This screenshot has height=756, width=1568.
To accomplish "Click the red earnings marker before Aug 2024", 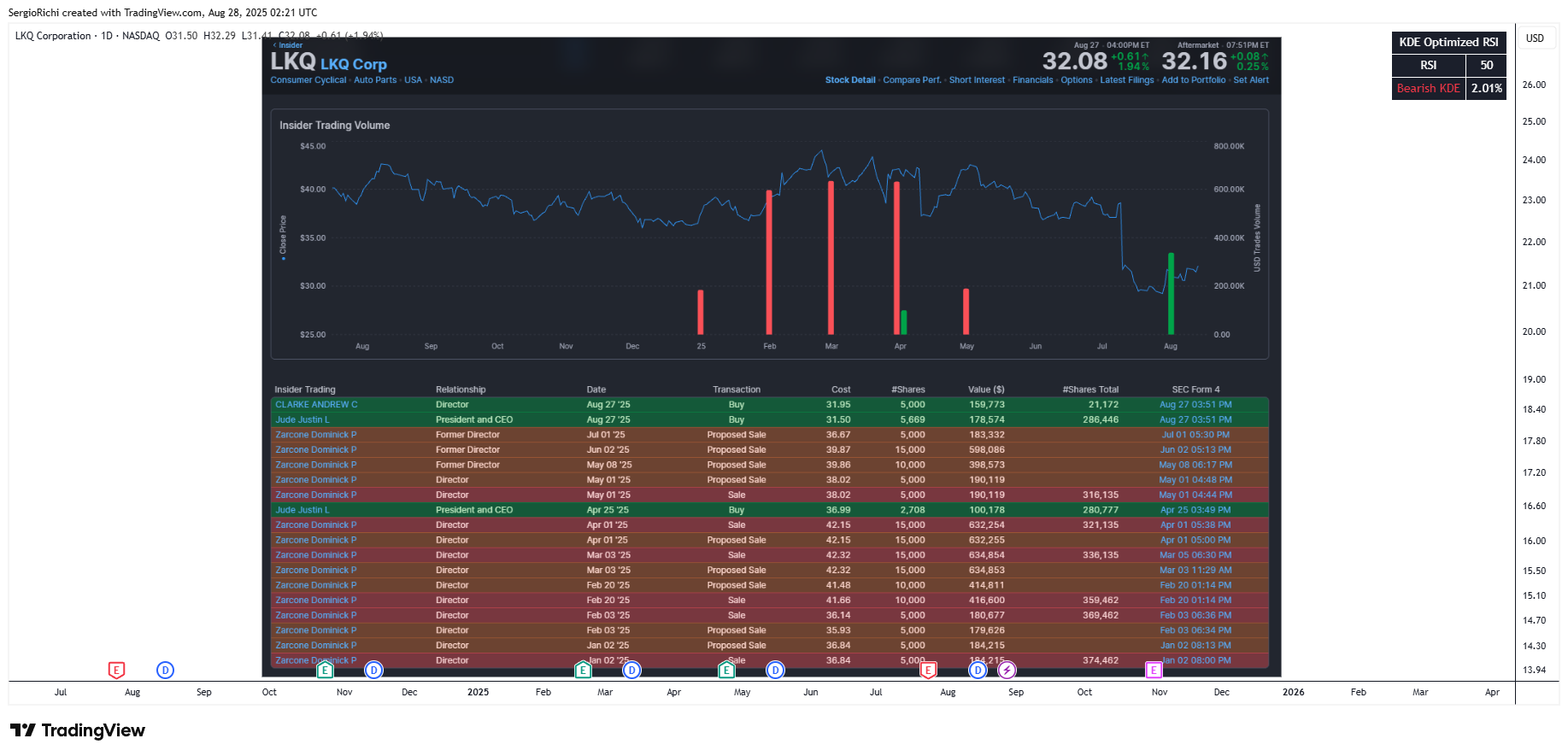I will coord(117,671).
